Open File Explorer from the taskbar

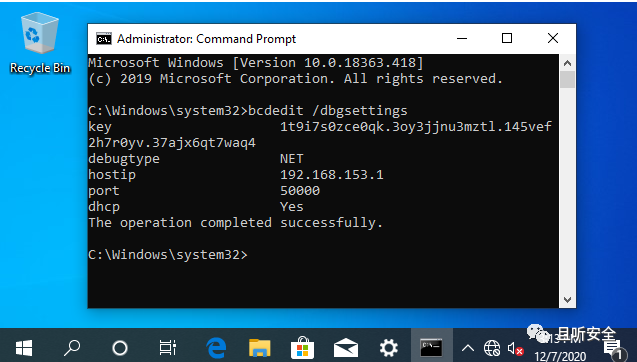pos(260,348)
